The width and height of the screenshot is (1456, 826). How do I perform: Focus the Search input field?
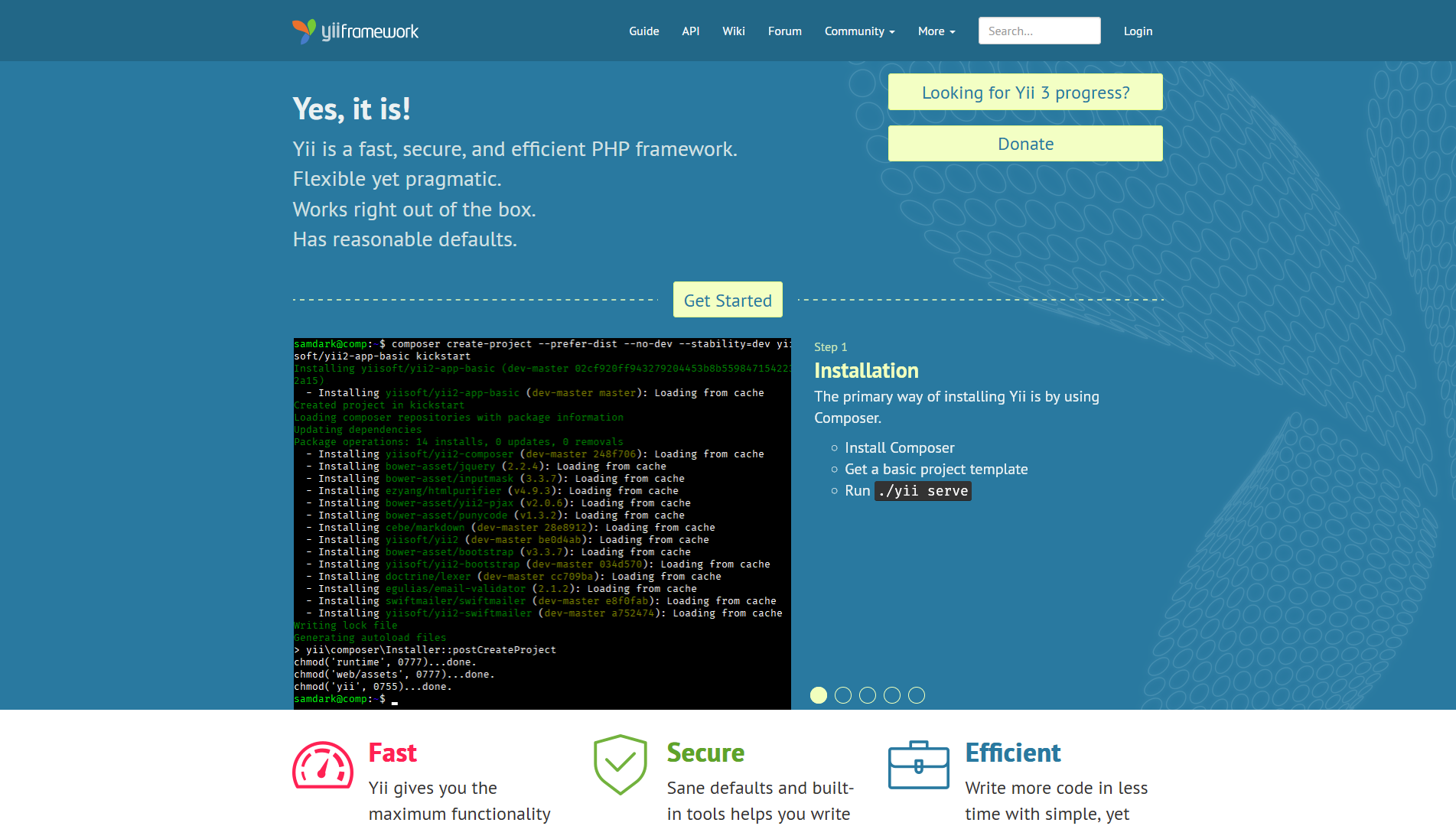tap(1040, 31)
